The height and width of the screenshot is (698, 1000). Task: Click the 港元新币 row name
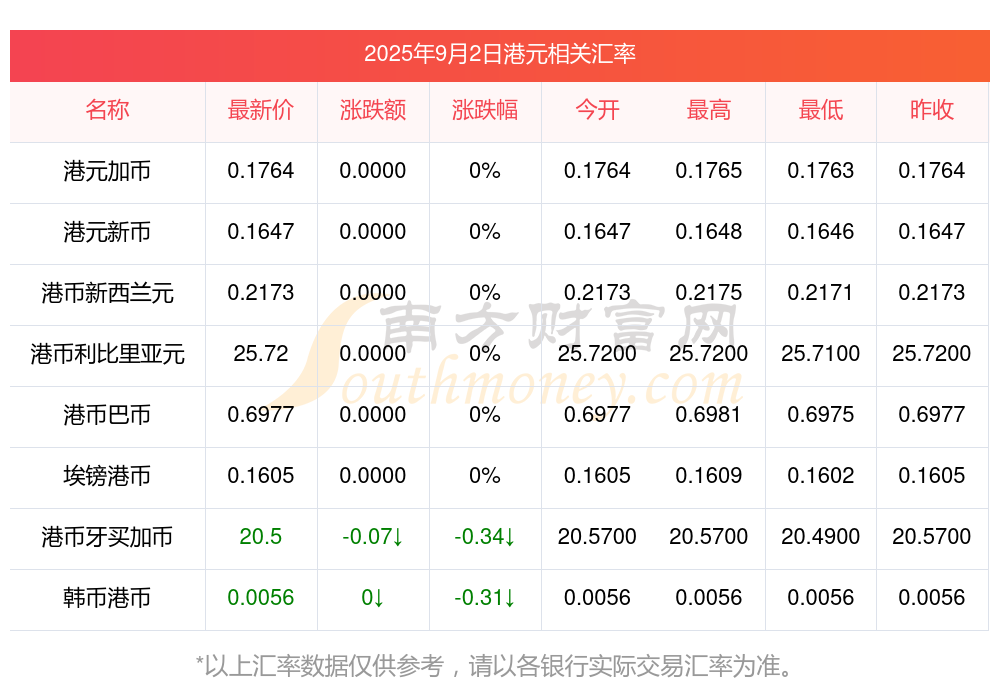(107, 232)
